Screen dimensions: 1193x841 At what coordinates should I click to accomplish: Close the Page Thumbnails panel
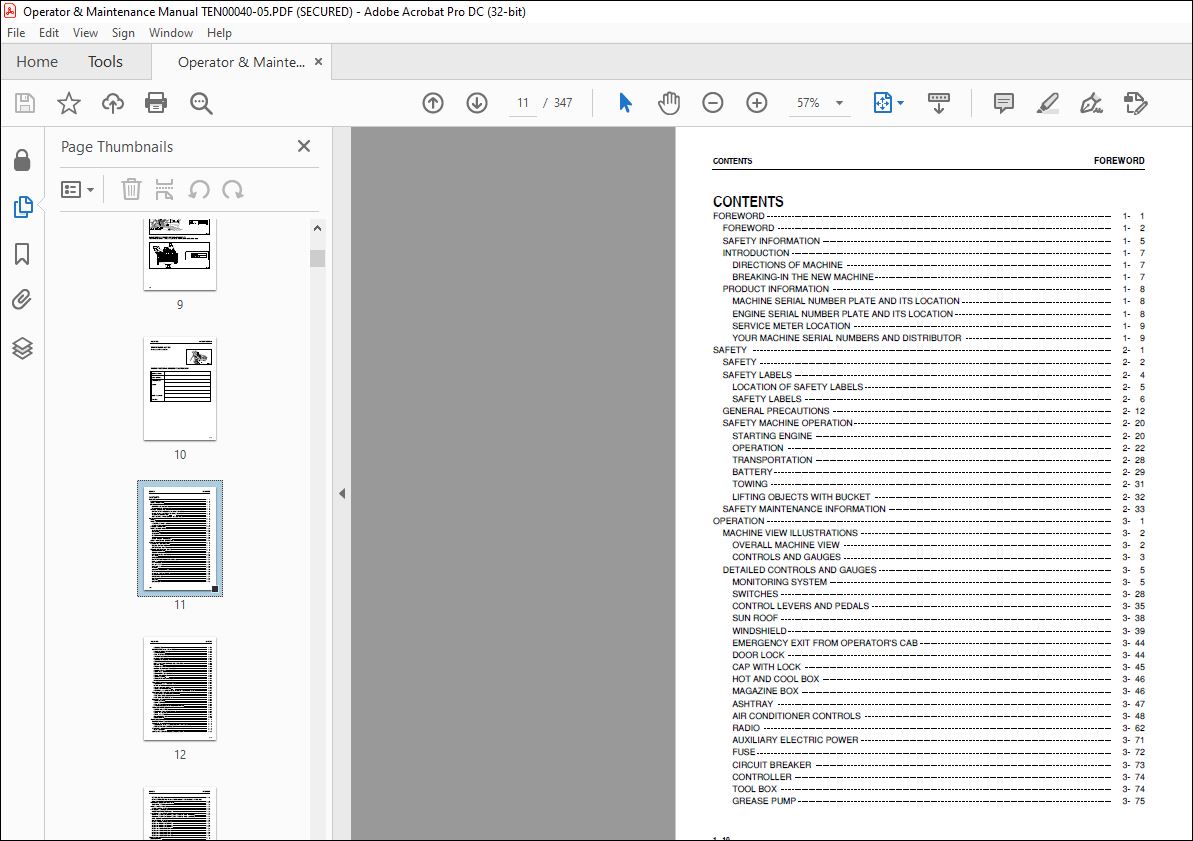tap(304, 146)
